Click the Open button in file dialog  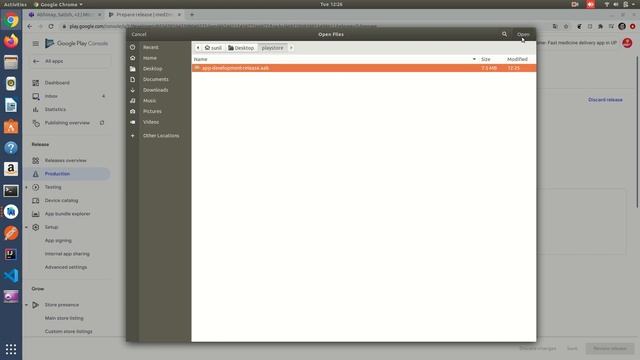pyautogui.click(x=523, y=34)
